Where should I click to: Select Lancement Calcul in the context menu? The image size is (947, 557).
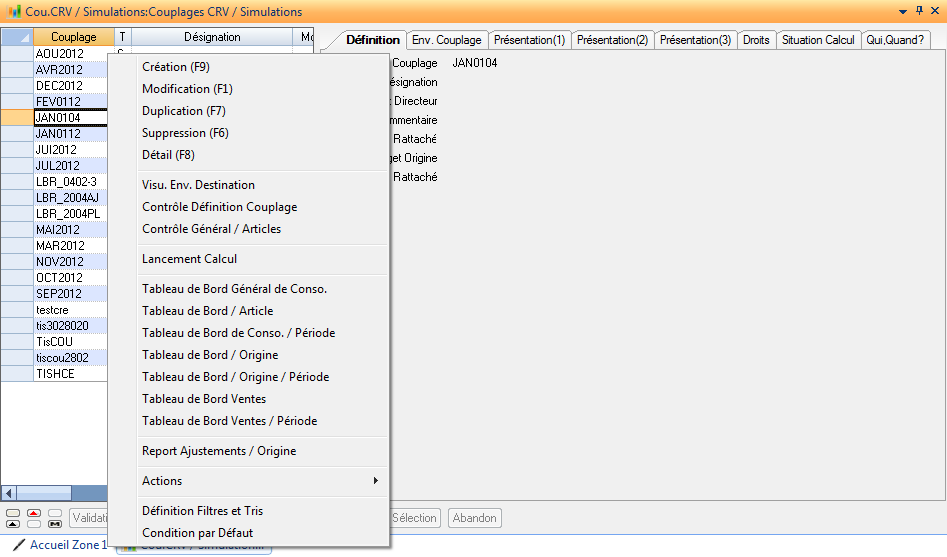coord(190,259)
